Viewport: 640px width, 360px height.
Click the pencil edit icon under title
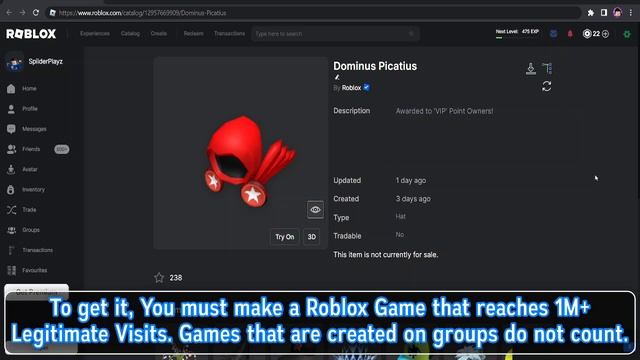337,77
